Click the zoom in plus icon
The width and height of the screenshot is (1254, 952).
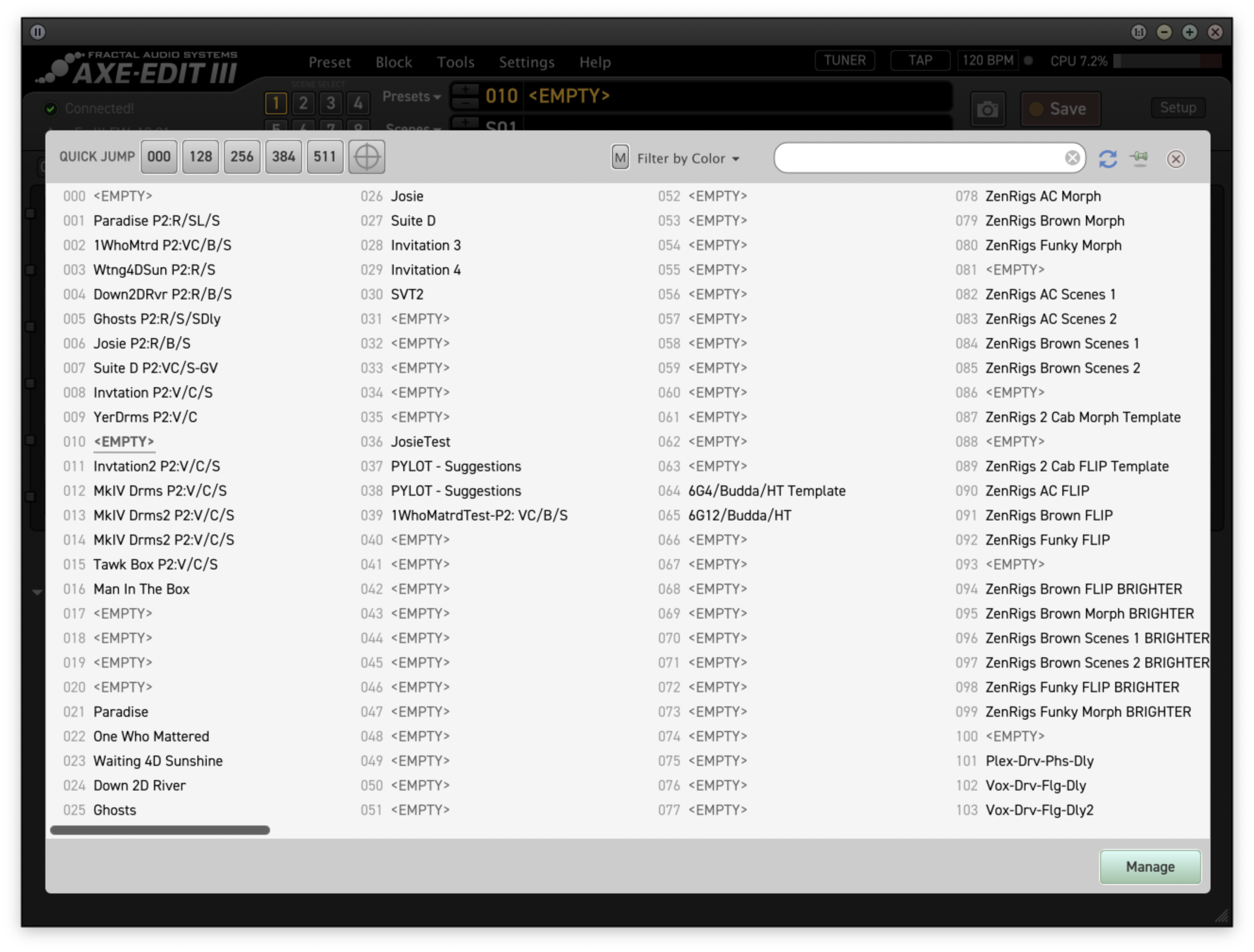(x=1189, y=32)
